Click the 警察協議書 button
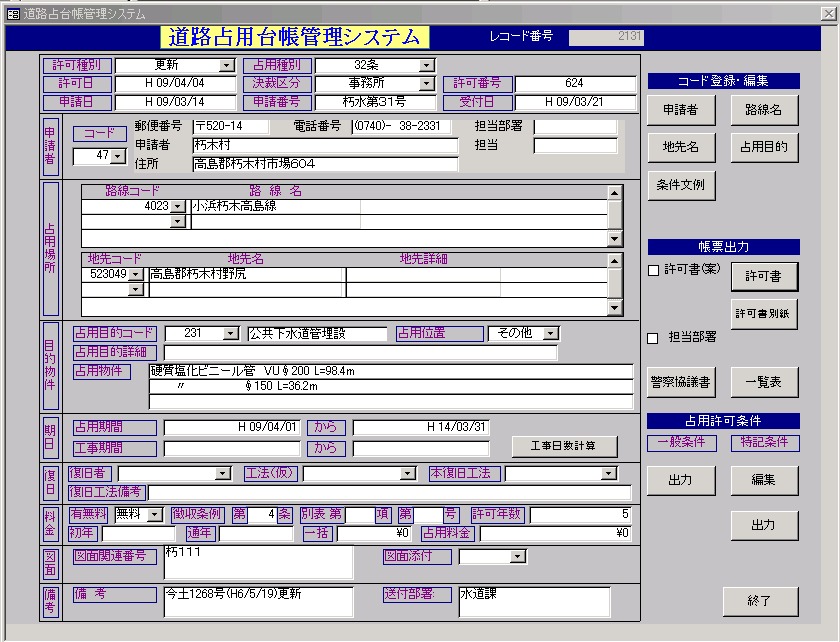 coord(680,381)
